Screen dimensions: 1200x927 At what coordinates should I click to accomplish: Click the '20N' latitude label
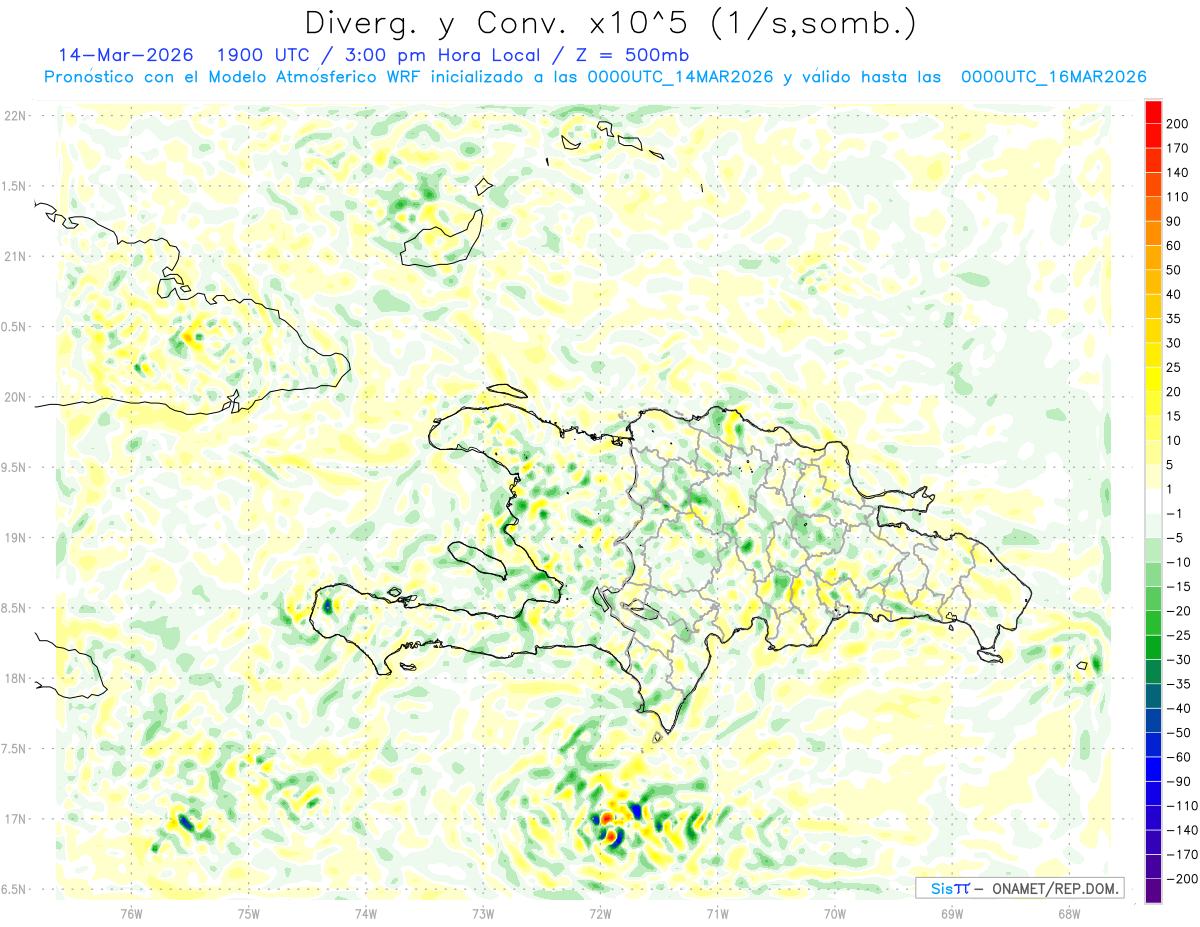pyautogui.click(x=14, y=397)
